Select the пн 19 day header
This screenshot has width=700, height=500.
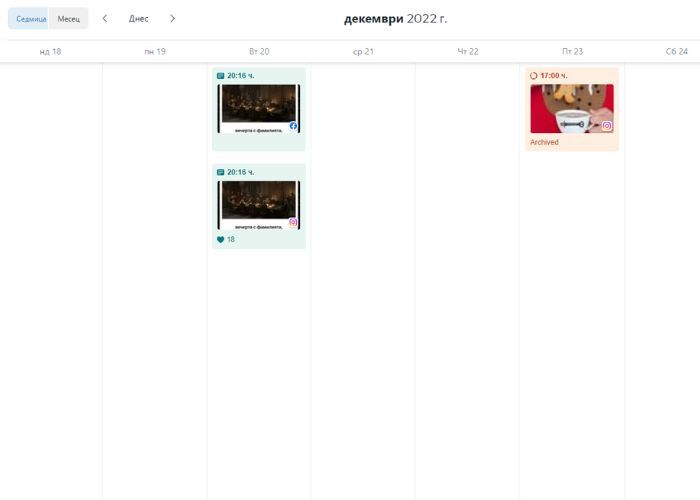(155, 51)
